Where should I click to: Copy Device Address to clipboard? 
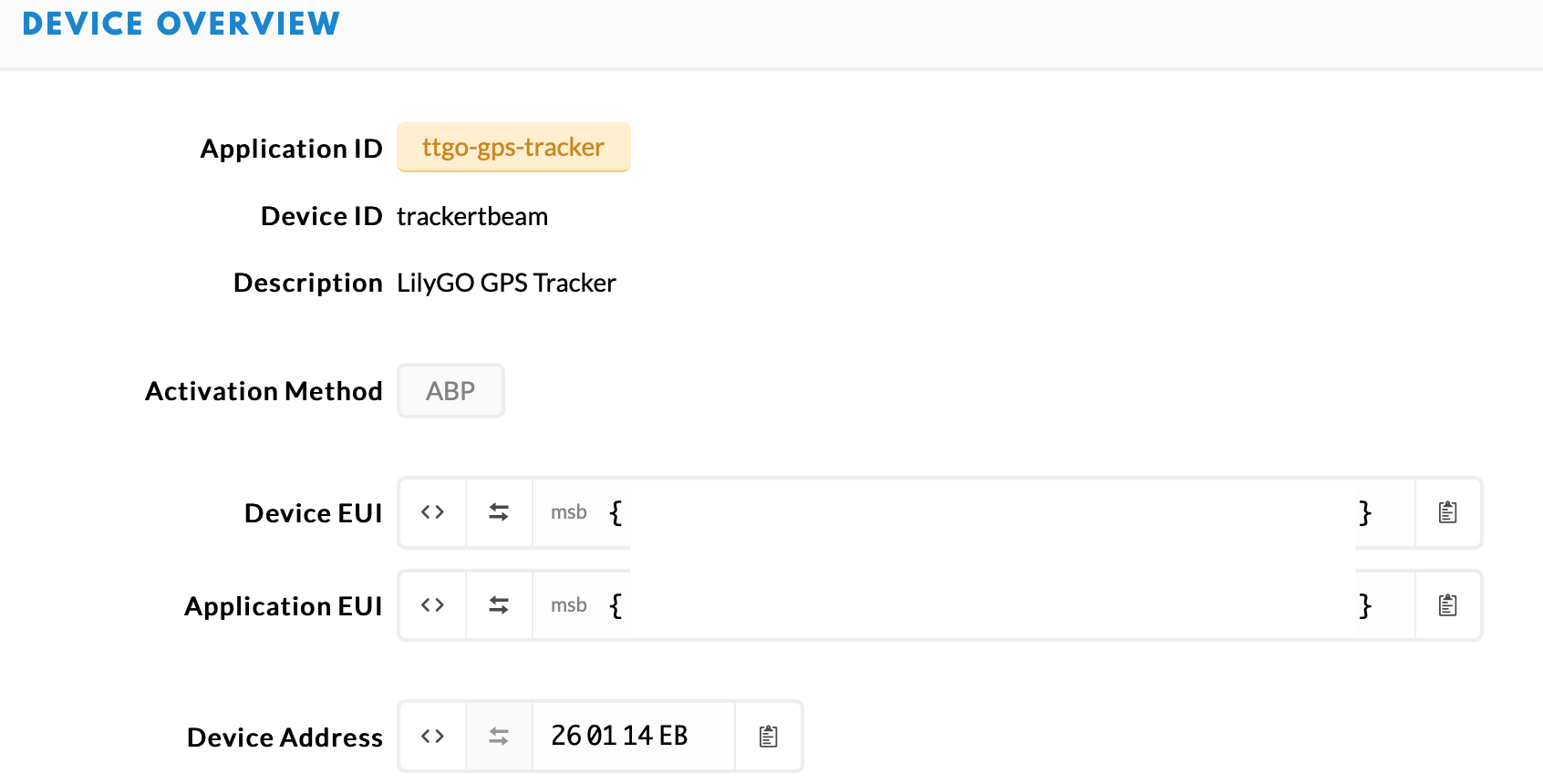point(768,736)
